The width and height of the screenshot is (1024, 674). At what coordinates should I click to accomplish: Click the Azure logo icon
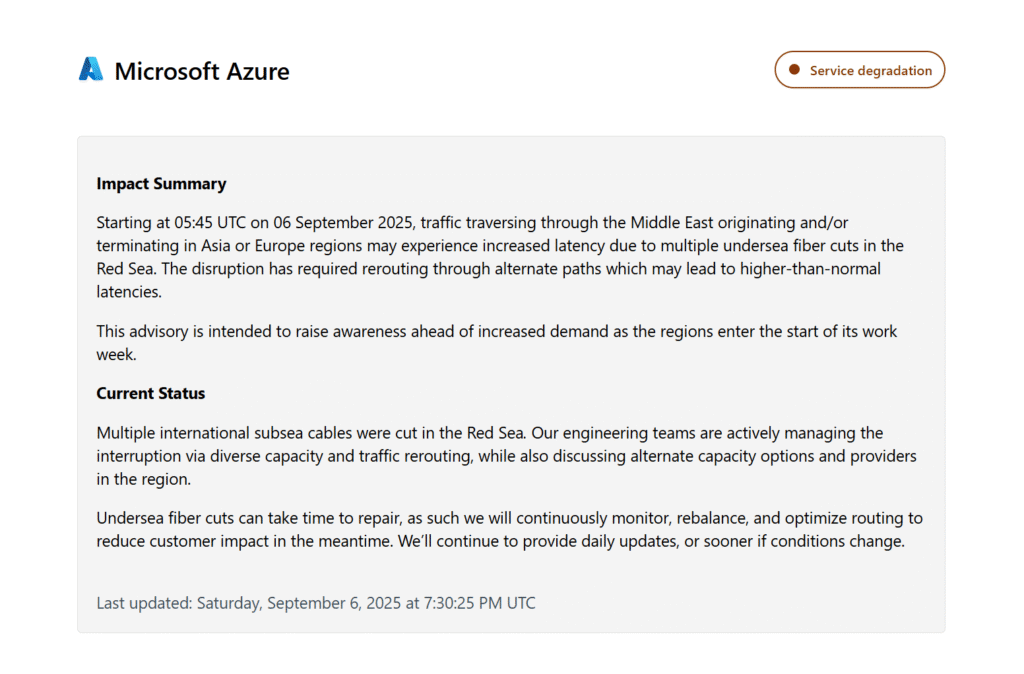click(91, 70)
